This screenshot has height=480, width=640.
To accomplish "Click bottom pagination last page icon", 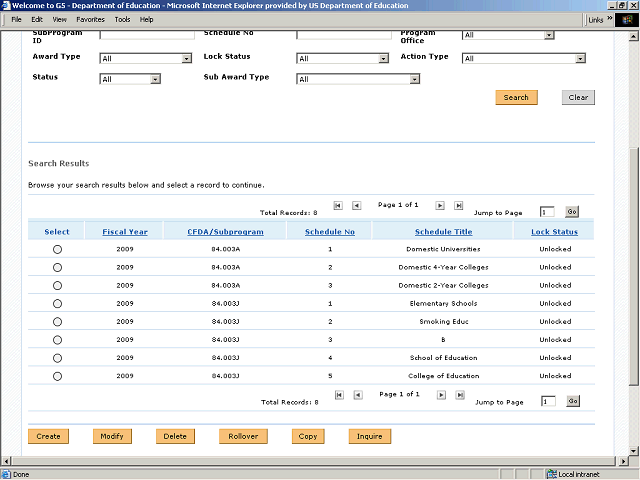I will click(x=459, y=395).
